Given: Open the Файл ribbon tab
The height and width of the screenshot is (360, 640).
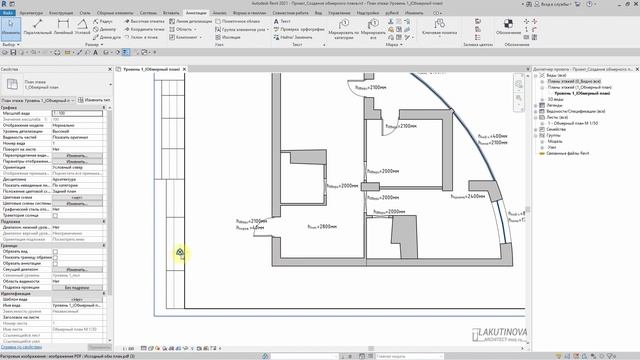Looking at the screenshot, I should point(8,13).
